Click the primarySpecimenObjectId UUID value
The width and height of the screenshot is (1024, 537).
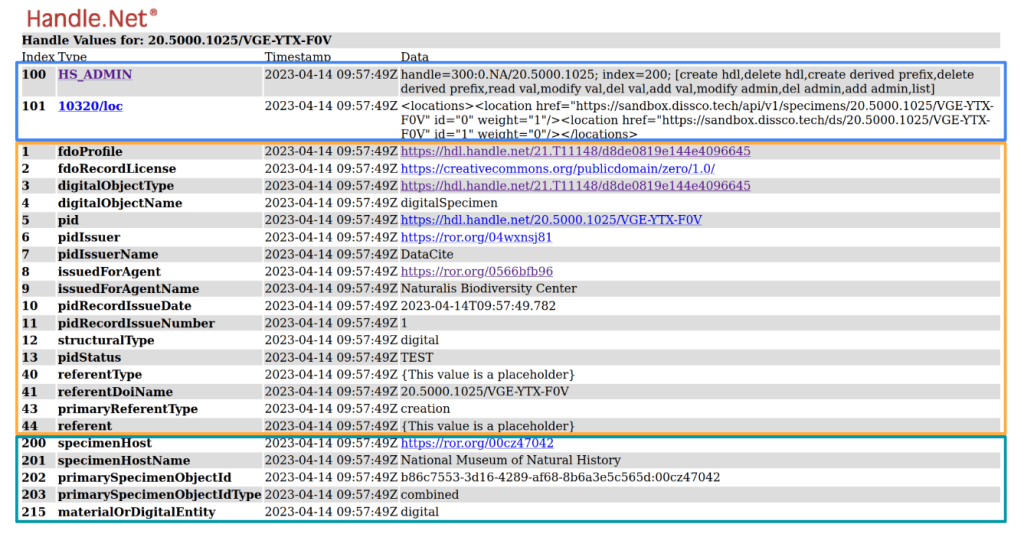560,478
